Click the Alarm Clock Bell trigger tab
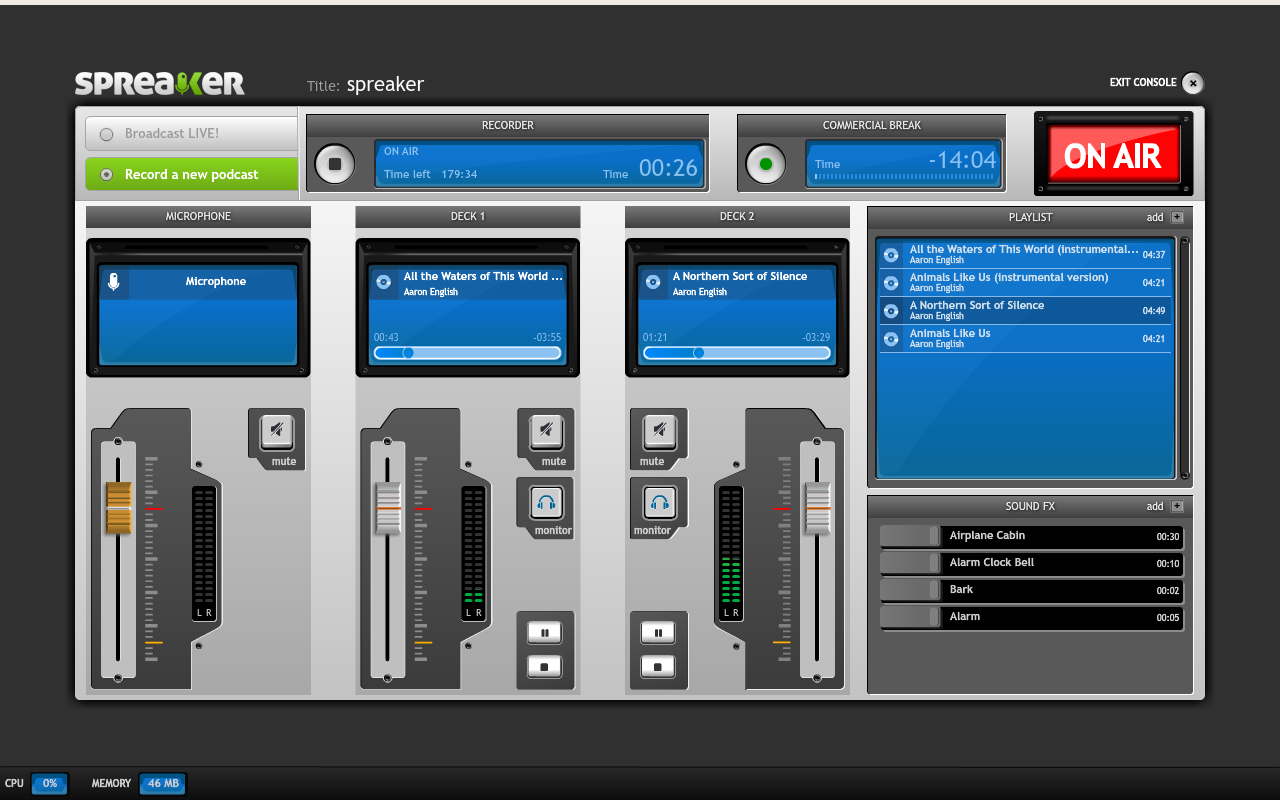 (910, 563)
